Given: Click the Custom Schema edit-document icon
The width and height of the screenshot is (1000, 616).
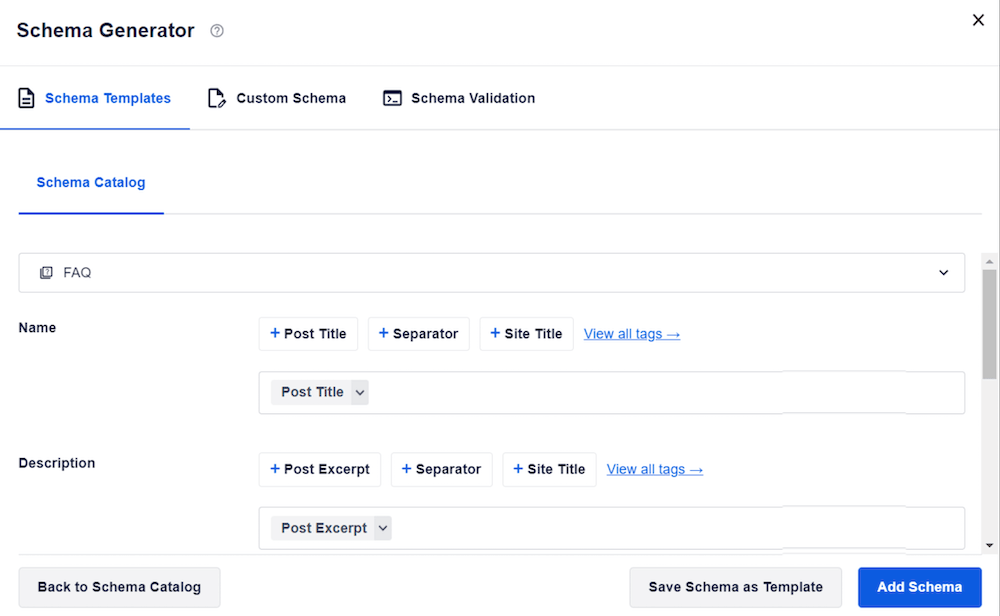Looking at the screenshot, I should (x=217, y=98).
